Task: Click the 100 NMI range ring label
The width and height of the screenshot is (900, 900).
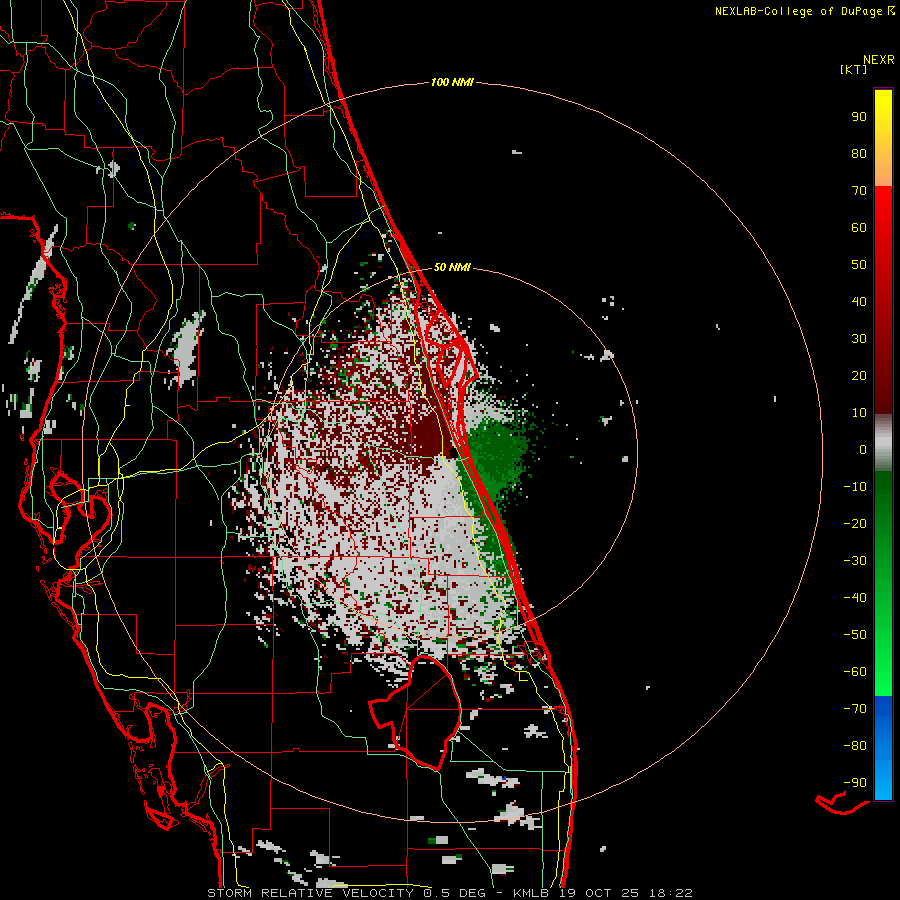Action: [452, 83]
